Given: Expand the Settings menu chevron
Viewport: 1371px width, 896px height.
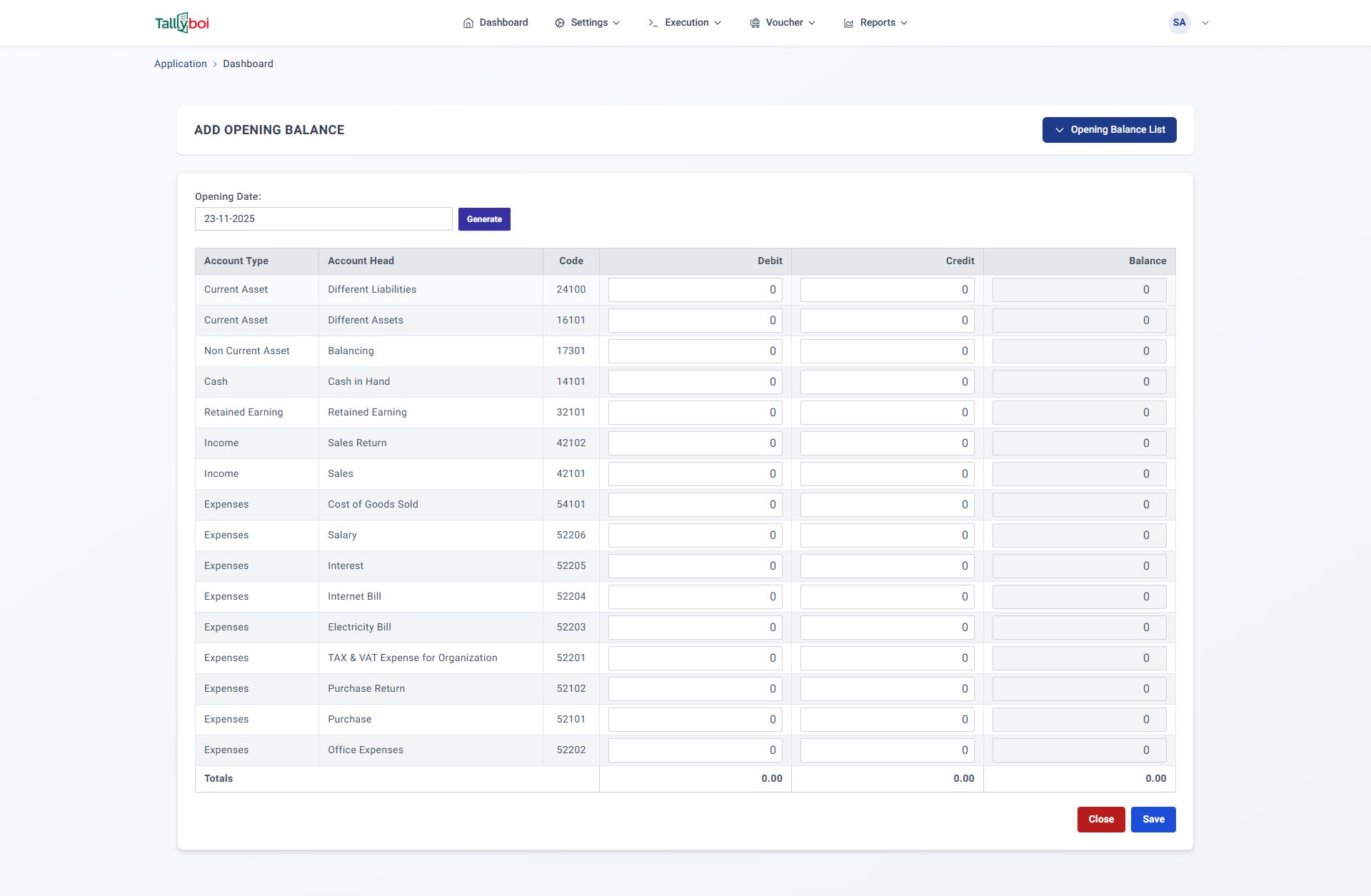Looking at the screenshot, I should [x=616, y=23].
